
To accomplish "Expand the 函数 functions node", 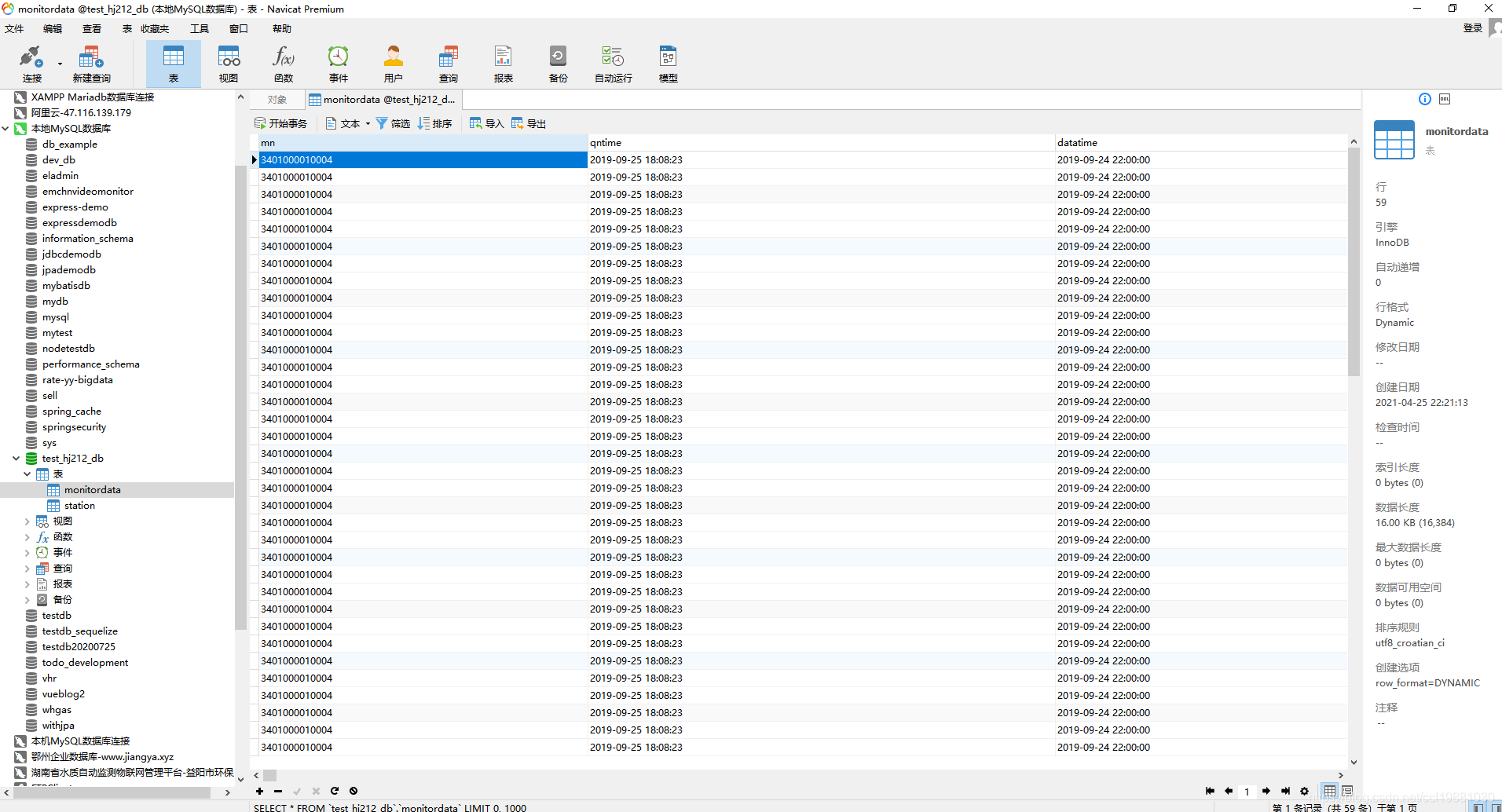I will coord(27,537).
